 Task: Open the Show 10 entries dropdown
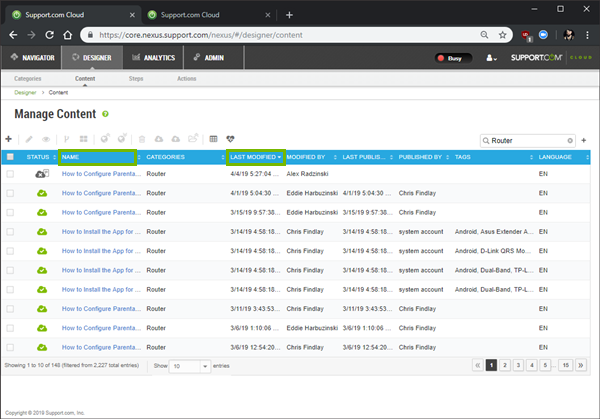pyautogui.click(x=190, y=366)
